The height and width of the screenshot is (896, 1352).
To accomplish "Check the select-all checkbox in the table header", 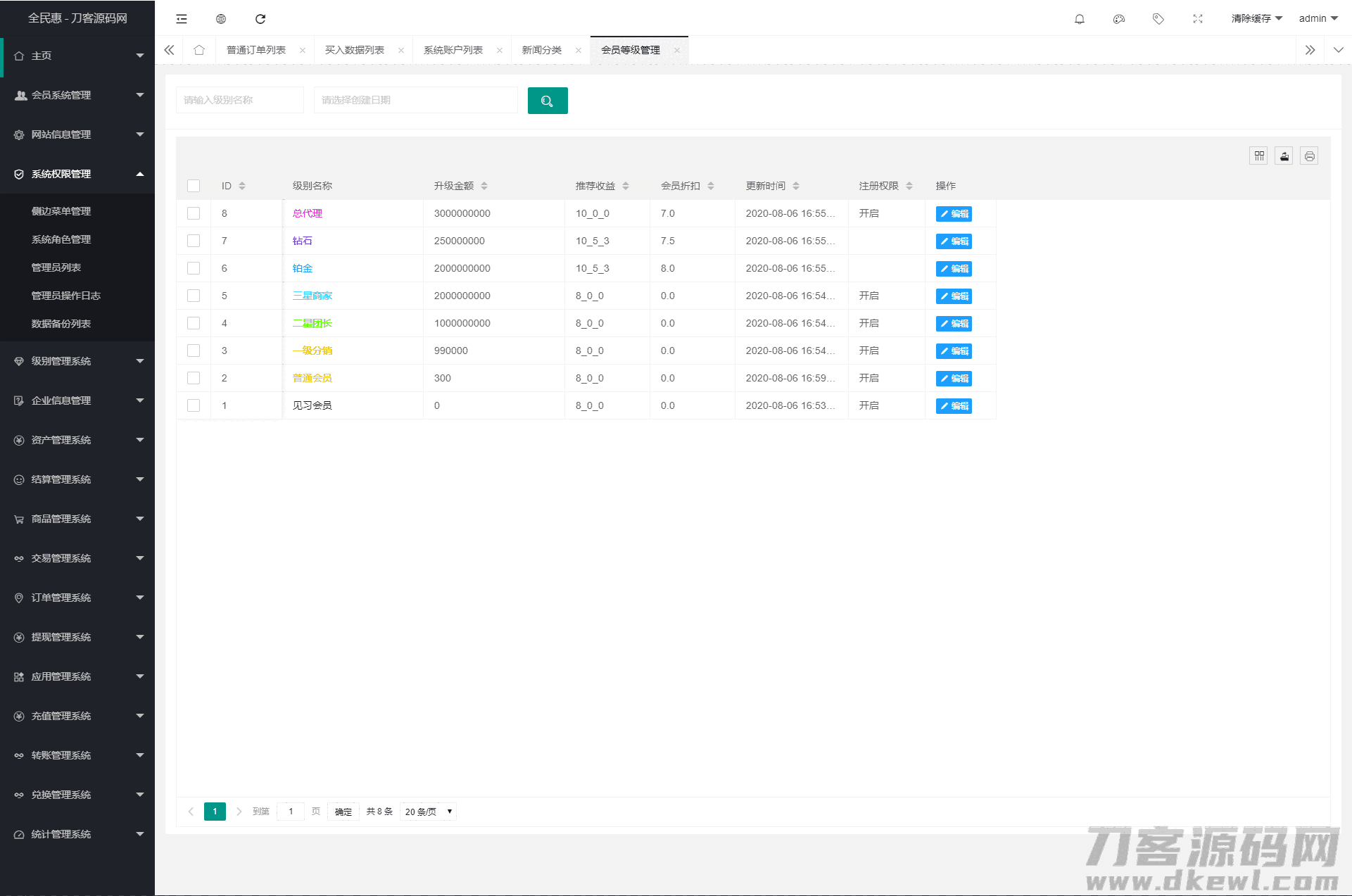I will pos(194,186).
